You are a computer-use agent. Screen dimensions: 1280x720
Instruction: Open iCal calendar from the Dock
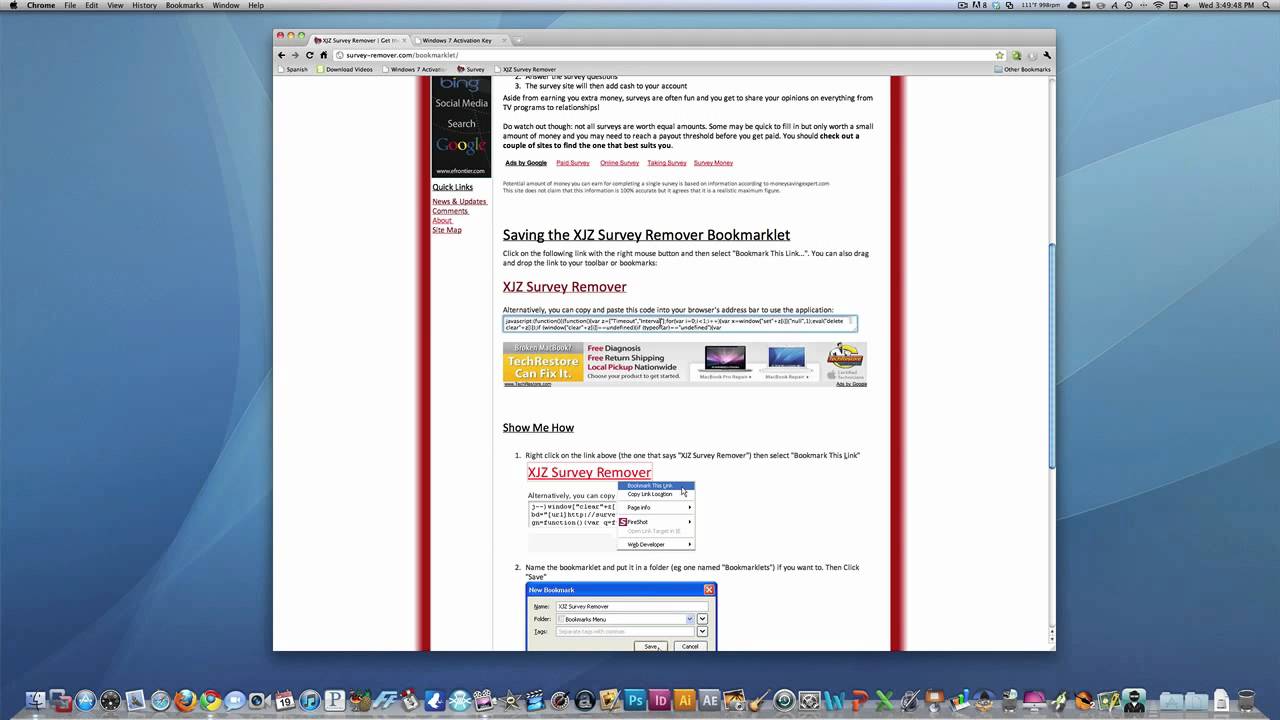pos(285,701)
